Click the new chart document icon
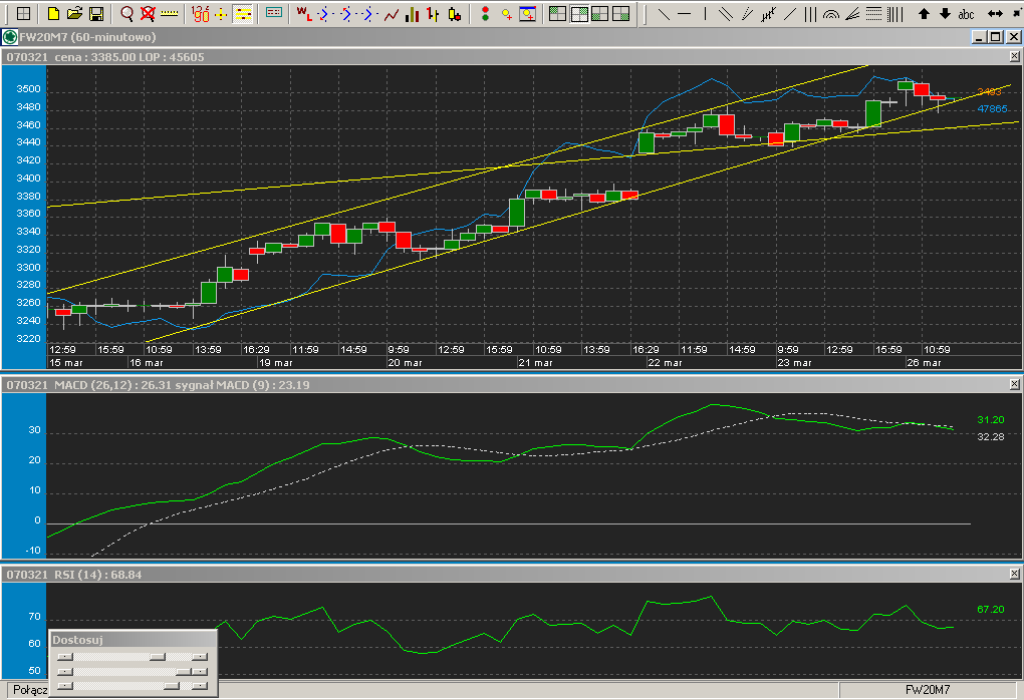Image resolution: width=1024 pixels, height=700 pixels. 54,14
